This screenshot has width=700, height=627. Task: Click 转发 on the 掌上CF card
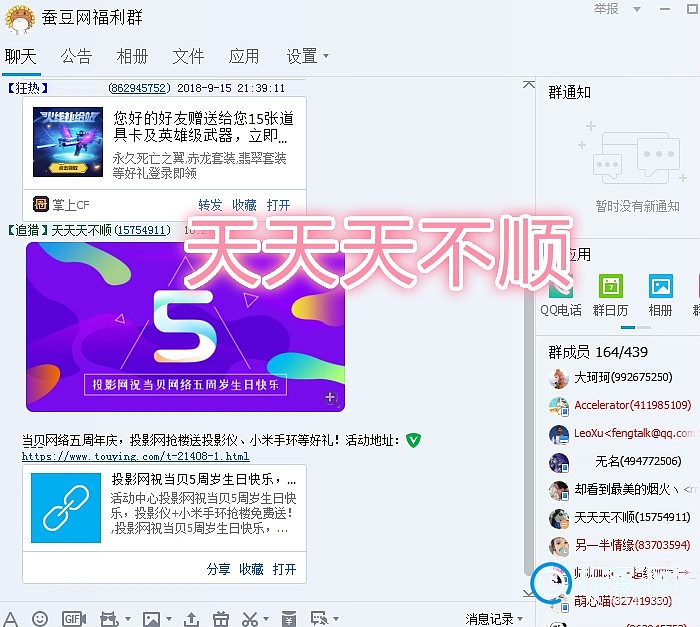point(210,205)
